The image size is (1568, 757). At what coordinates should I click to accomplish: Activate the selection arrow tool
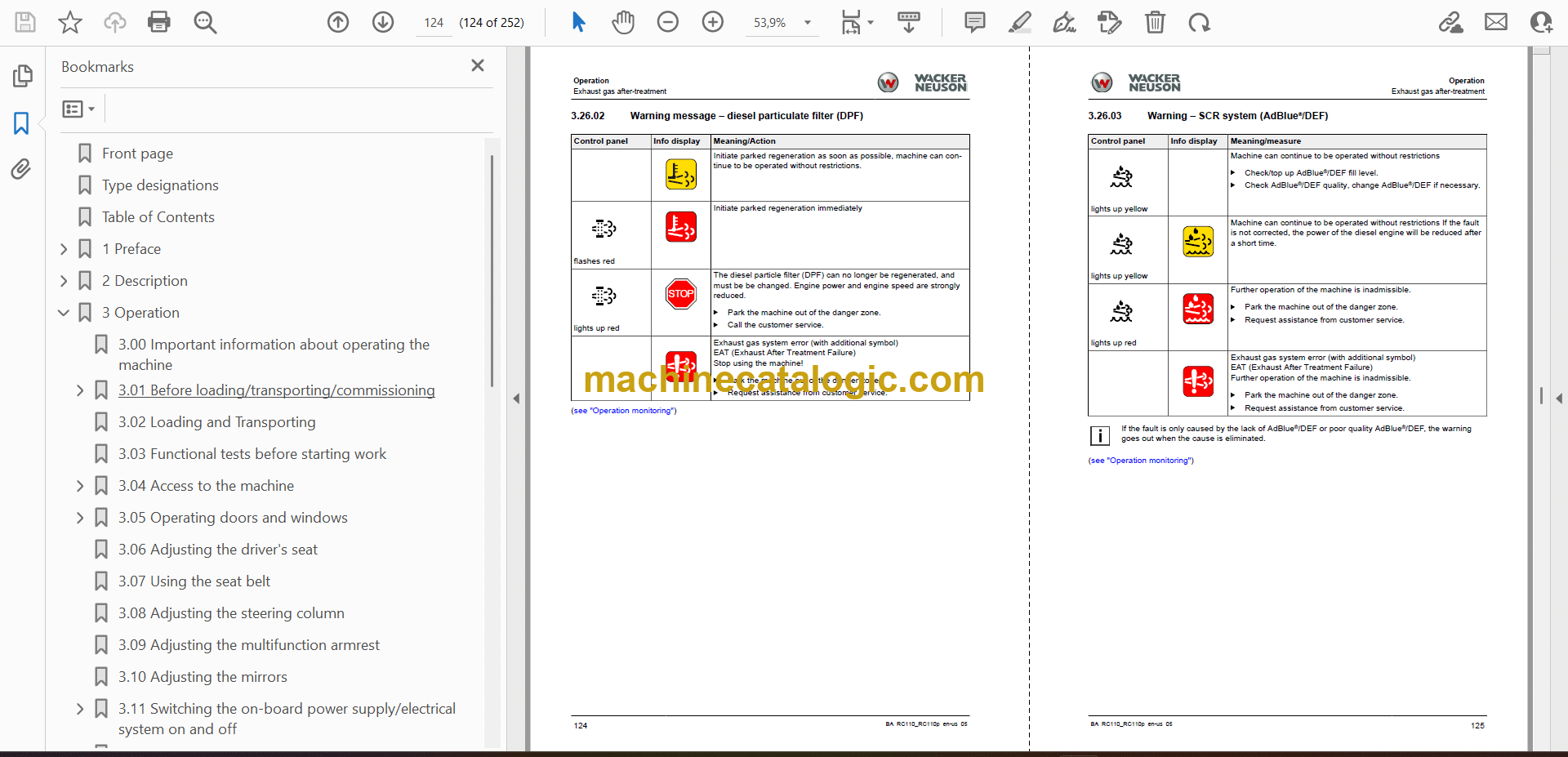(x=578, y=22)
